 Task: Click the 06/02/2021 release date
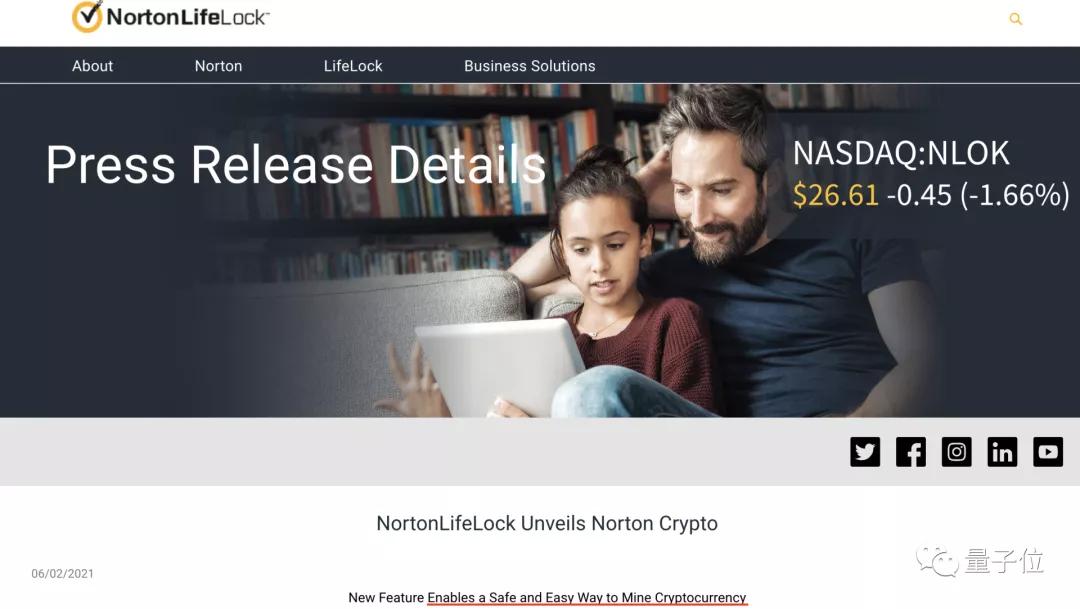point(63,573)
